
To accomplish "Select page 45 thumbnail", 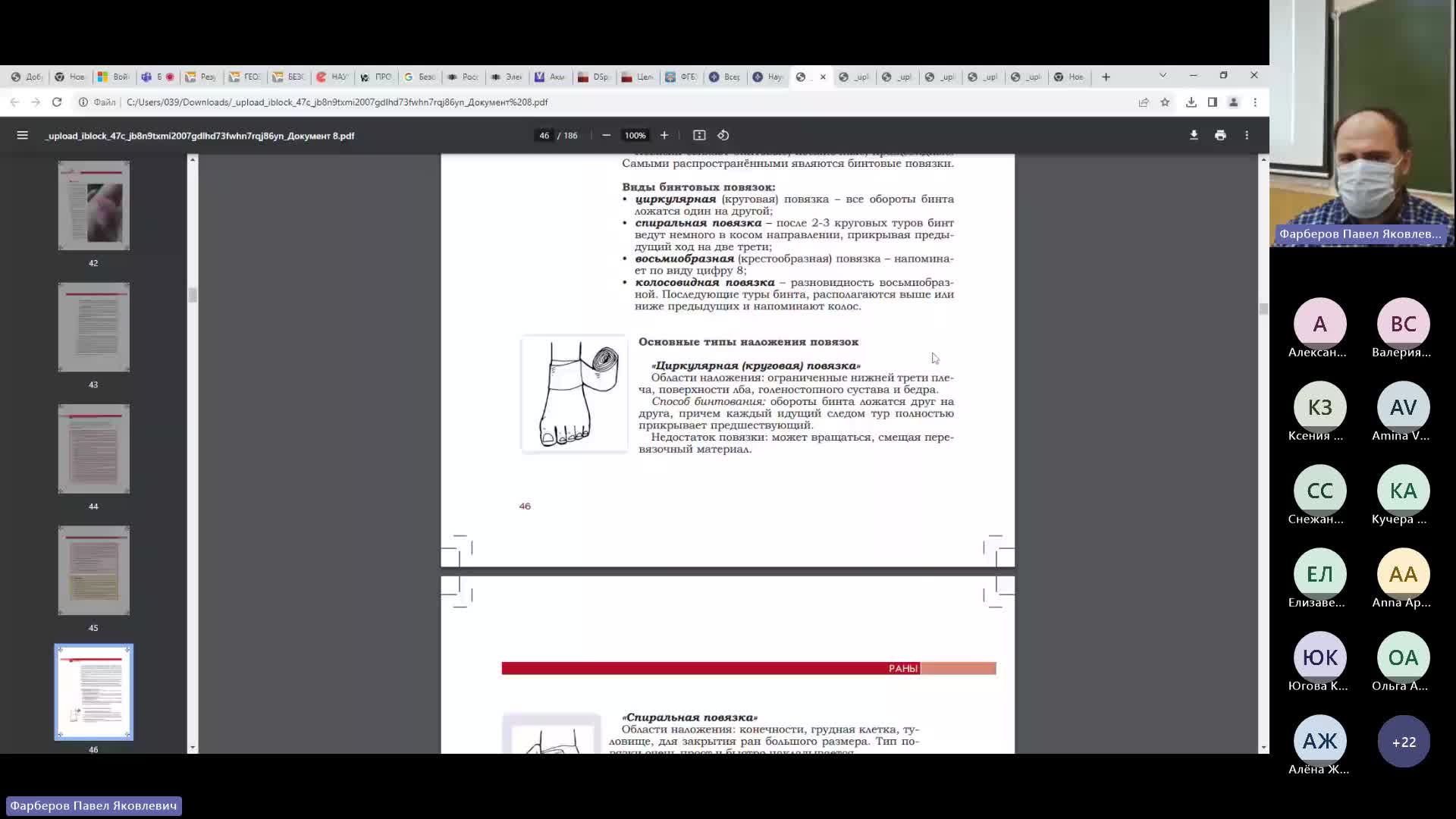I will point(94,570).
